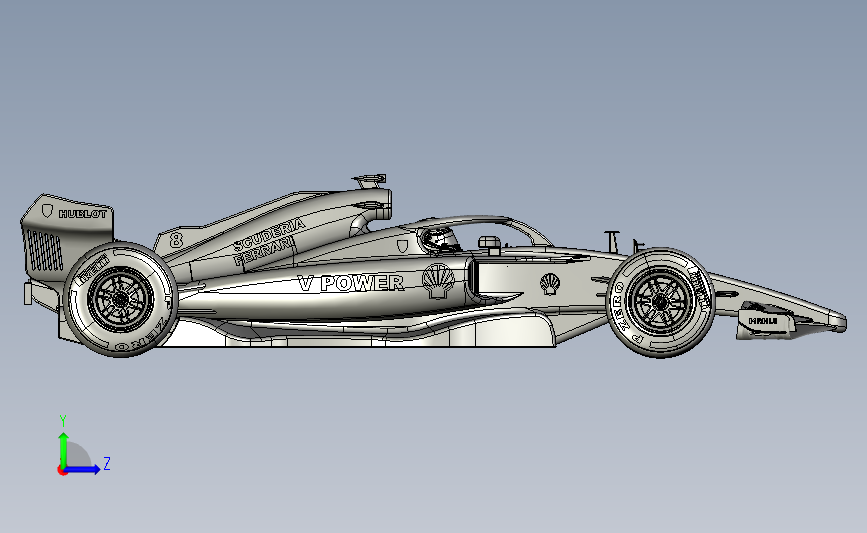Viewport: 867px width, 533px height.
Task: Pick the V POWER lettering on the sidepod
Action: pos(351,283)
